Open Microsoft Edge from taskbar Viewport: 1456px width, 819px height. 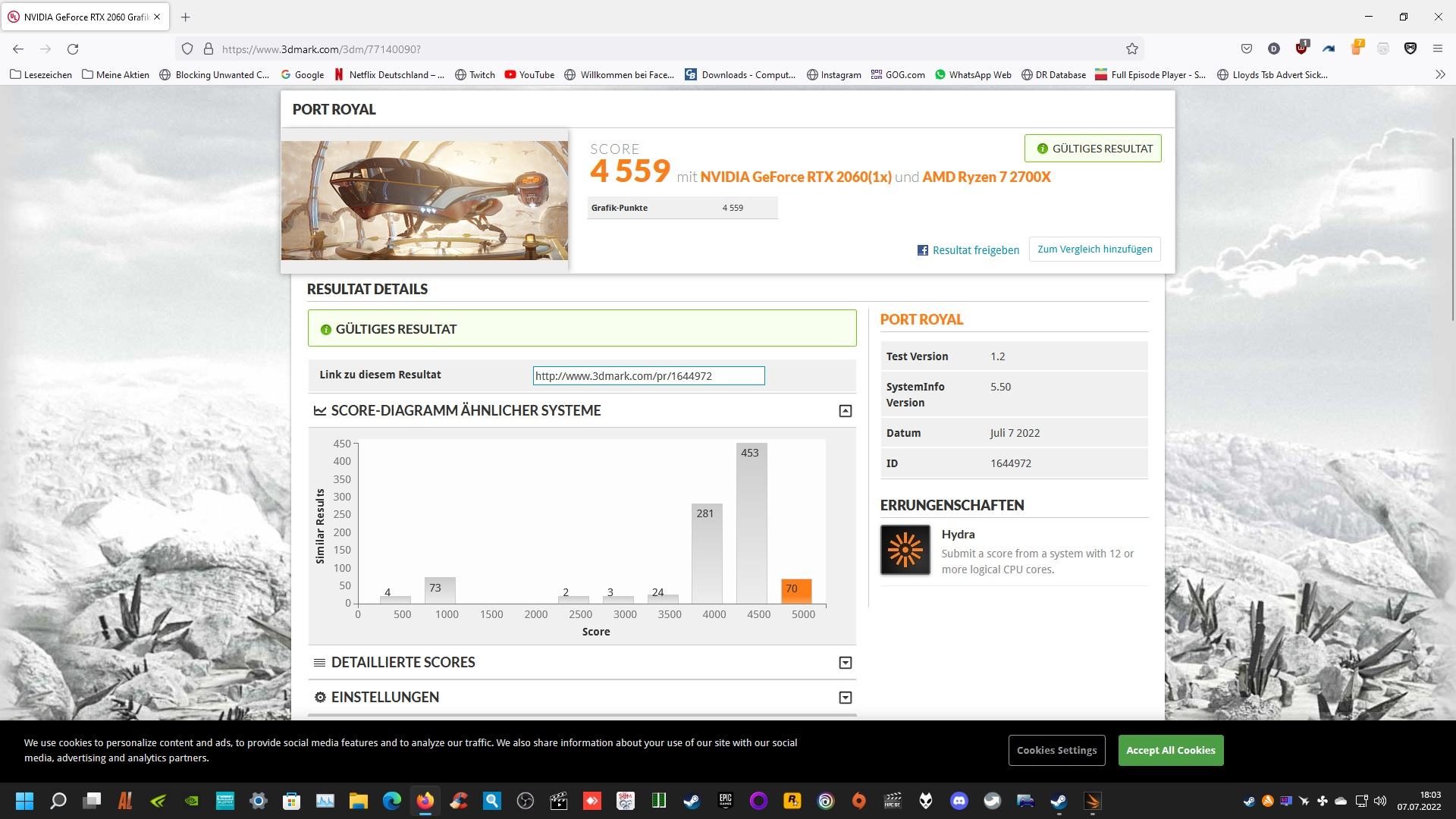[x=391, y=801]
